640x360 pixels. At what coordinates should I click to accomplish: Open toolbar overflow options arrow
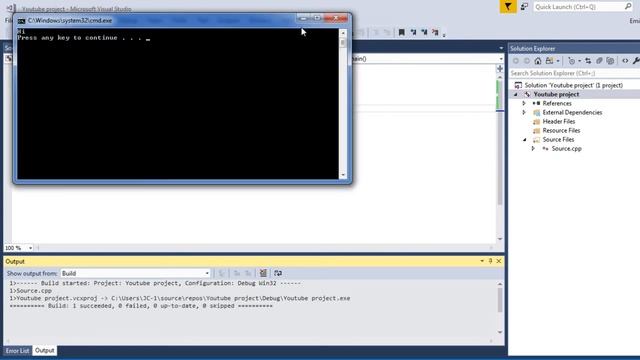click(x=444, y=34)
